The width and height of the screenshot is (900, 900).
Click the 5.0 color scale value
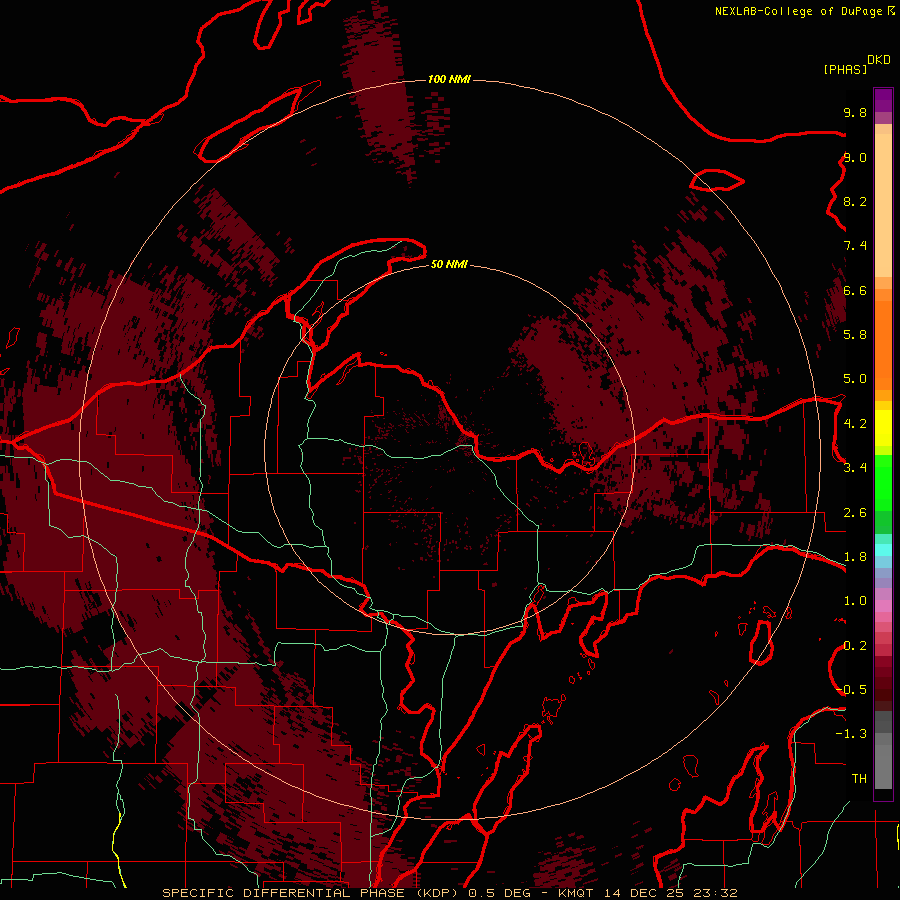point(855,379)
